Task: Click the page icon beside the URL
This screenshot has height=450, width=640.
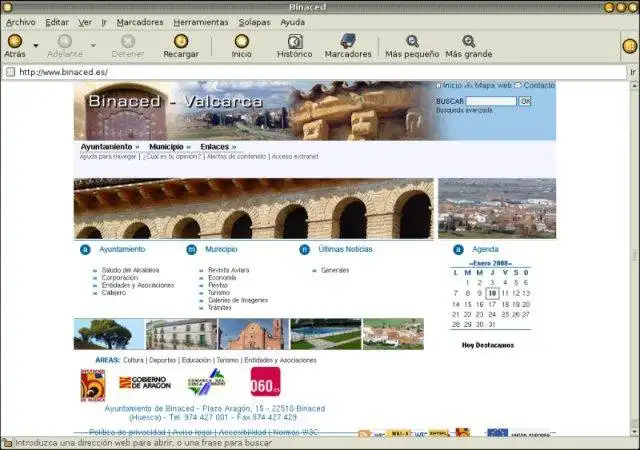Action: (10, 72)
